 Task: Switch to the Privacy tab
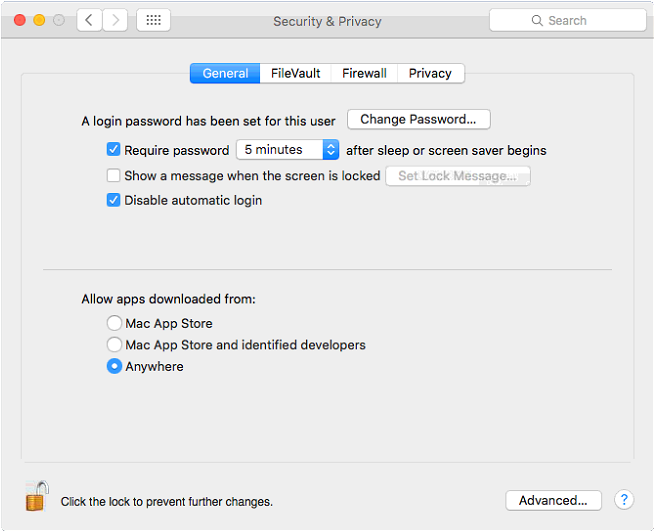click(430, 74)
